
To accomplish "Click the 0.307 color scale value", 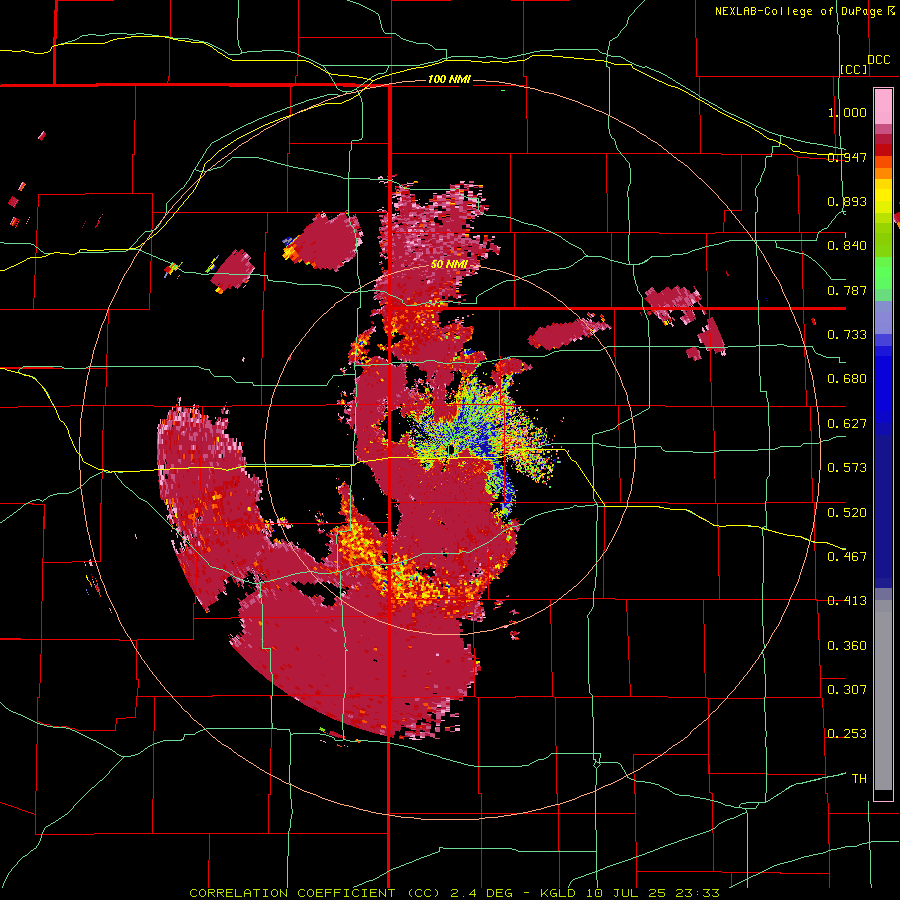I will [847, 690].
